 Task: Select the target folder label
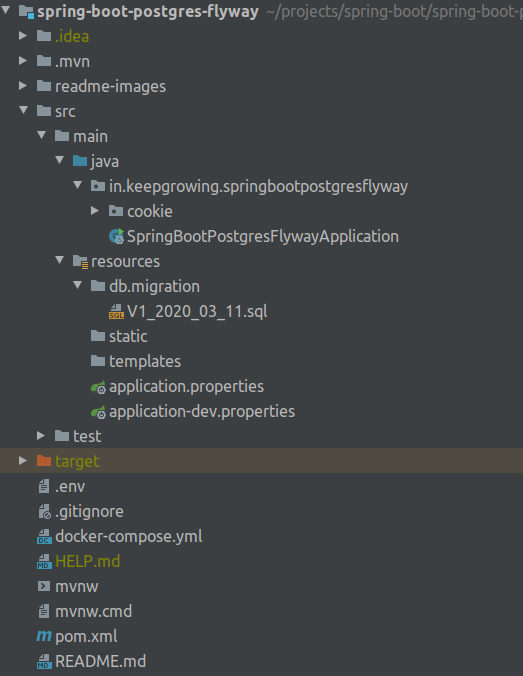pyautogui.click(x=77, y=462)
